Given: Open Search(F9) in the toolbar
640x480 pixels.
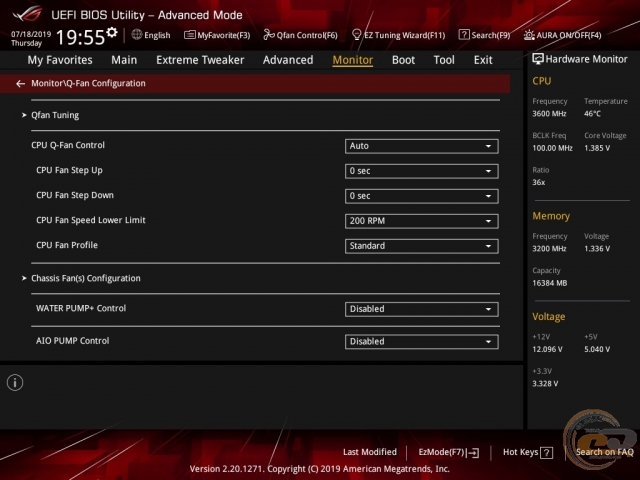Looking at the screenshot, I should tap(483, 35).
